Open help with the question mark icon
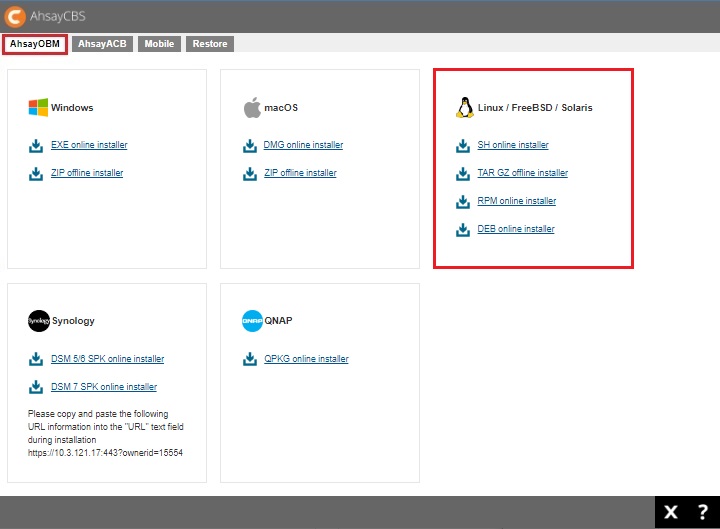720x529 pixels. tap(702, 513)
